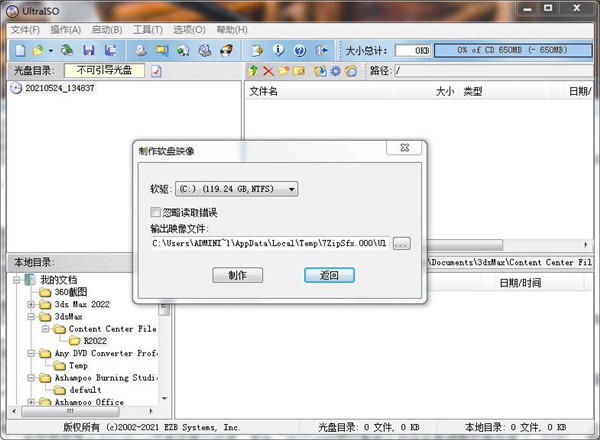Image resolution: width=600 pixels, height=440 pixels.
Task: Close the 制作软盘映像 dialog
Action: [x=404, y=147]
